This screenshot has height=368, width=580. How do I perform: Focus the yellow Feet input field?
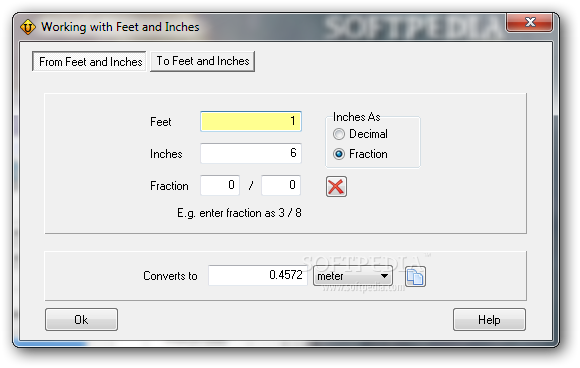pos(251,121)
